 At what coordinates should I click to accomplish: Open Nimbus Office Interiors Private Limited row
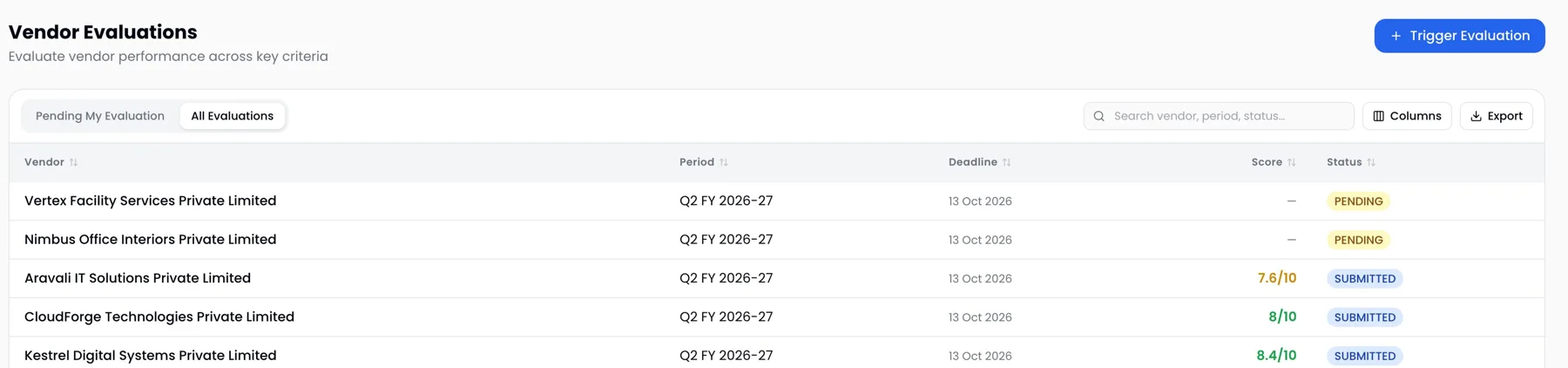point(776,240)
